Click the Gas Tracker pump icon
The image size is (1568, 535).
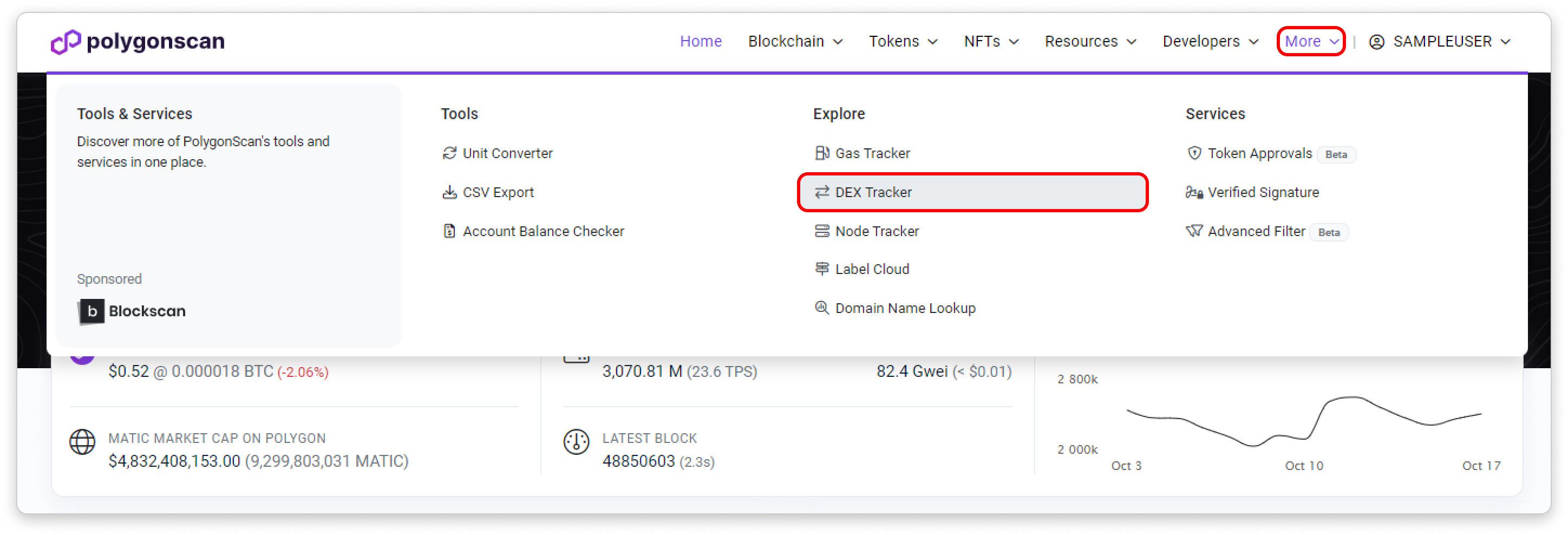pos(822,153)
